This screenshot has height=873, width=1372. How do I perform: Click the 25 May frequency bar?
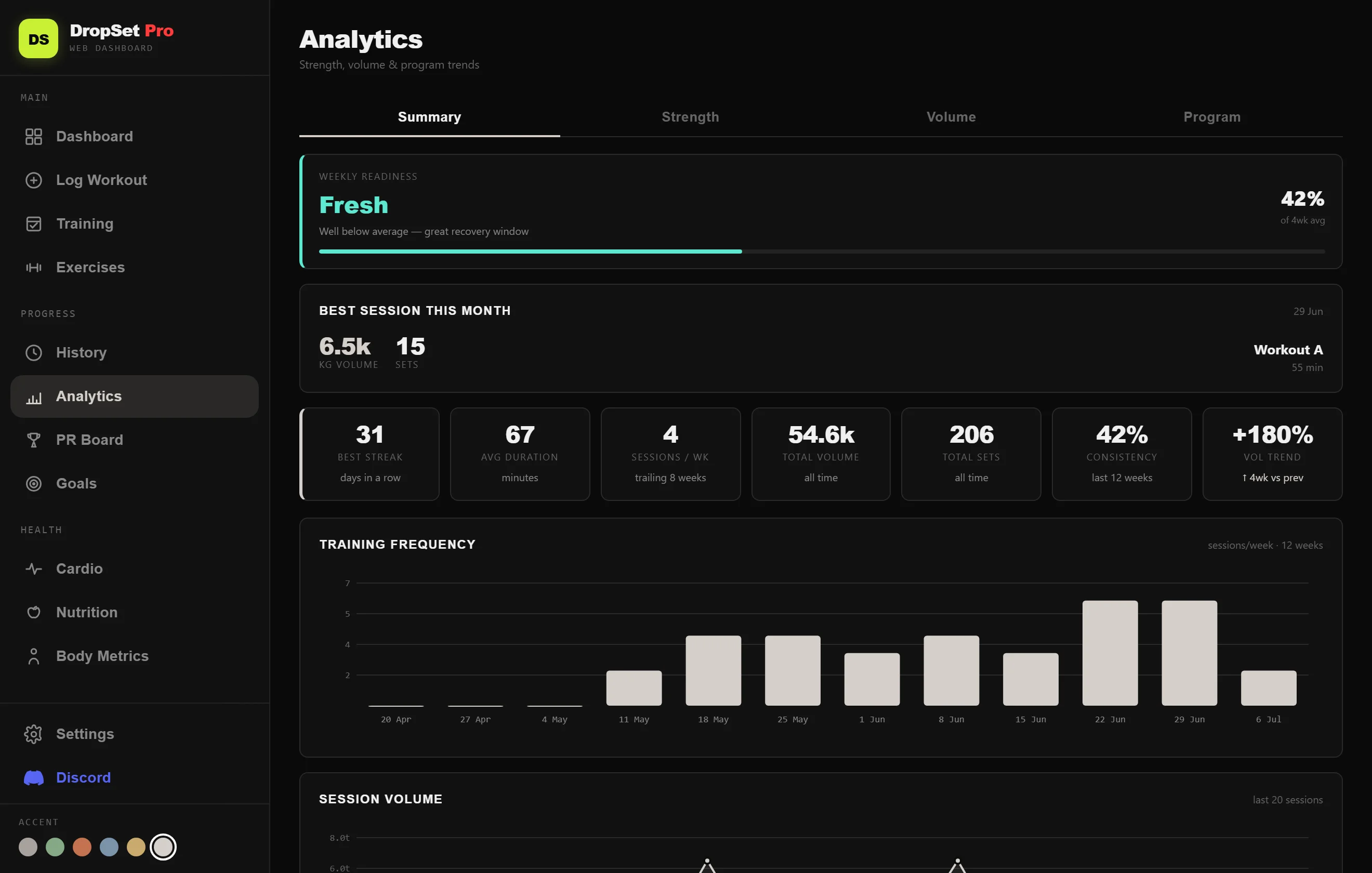pyautogui.click(x=793, y=671)
